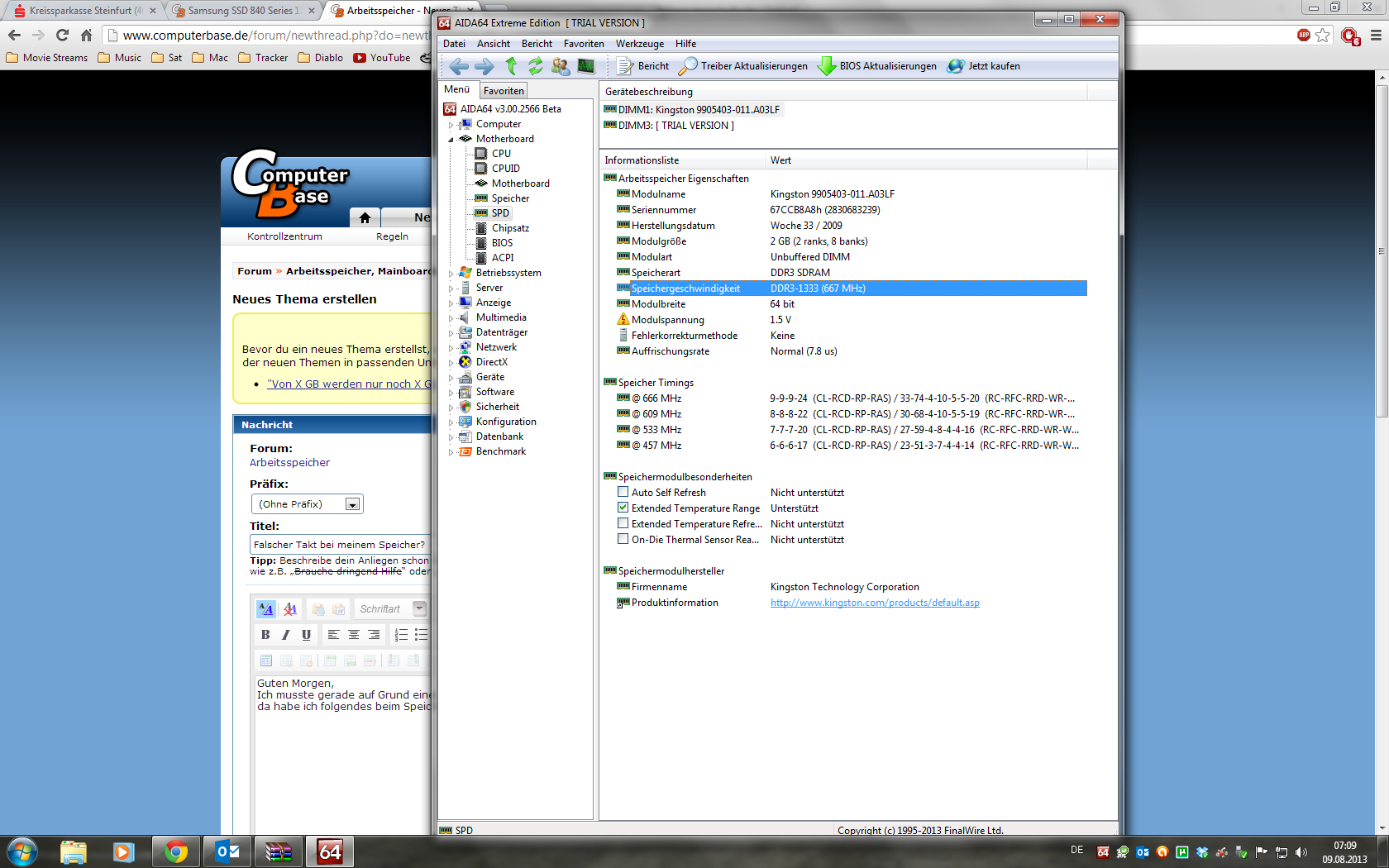Click the Chrome home icon
This screenshot has width=1389, height=868.
coord(86,35)
